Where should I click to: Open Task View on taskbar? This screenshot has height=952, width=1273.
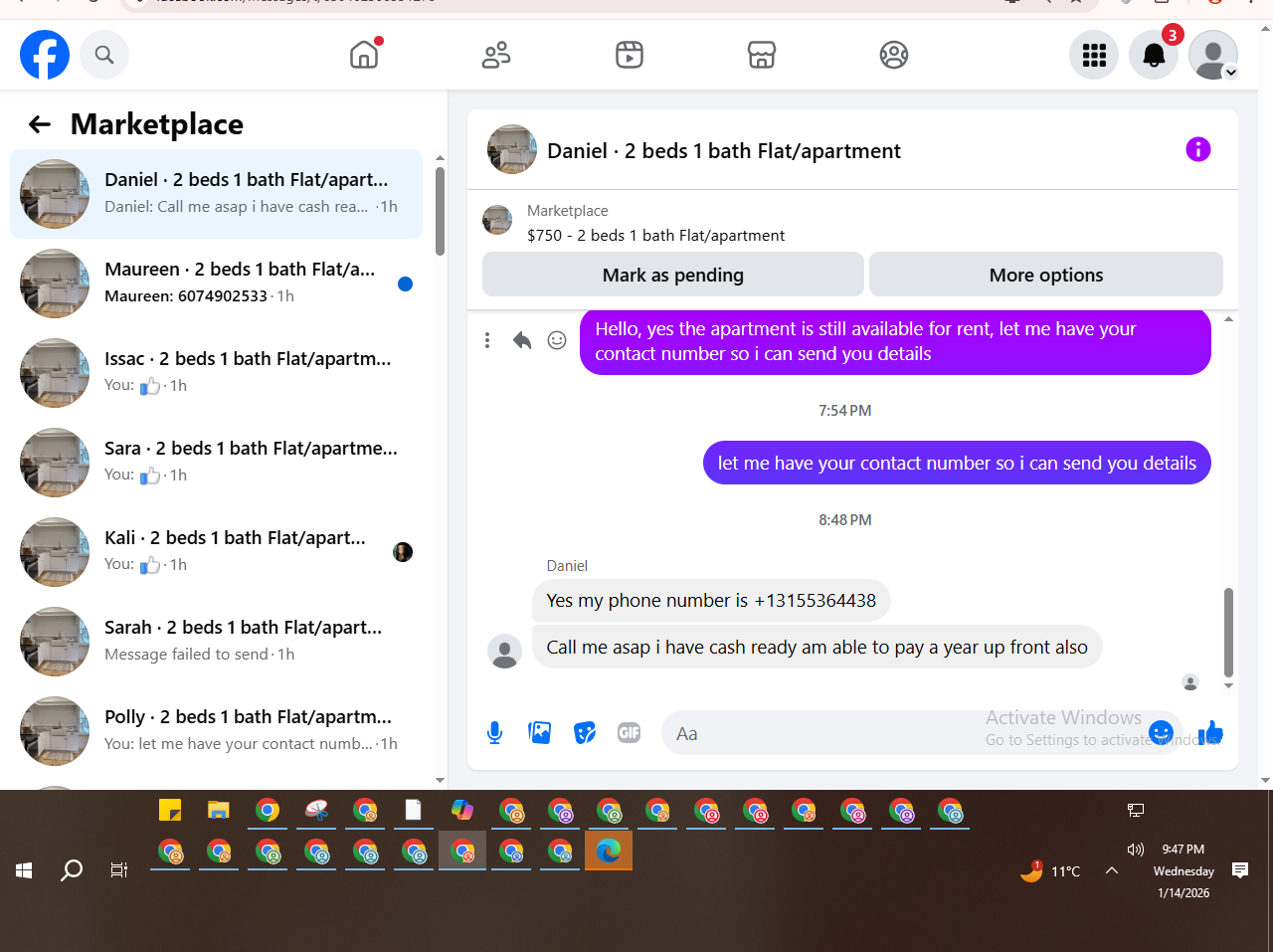tap(119, 870)
